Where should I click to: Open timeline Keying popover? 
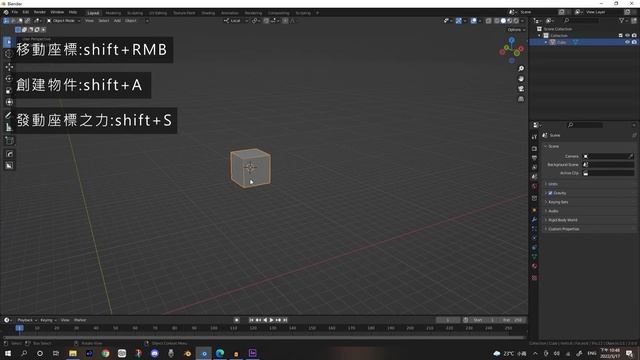(48, 320)
